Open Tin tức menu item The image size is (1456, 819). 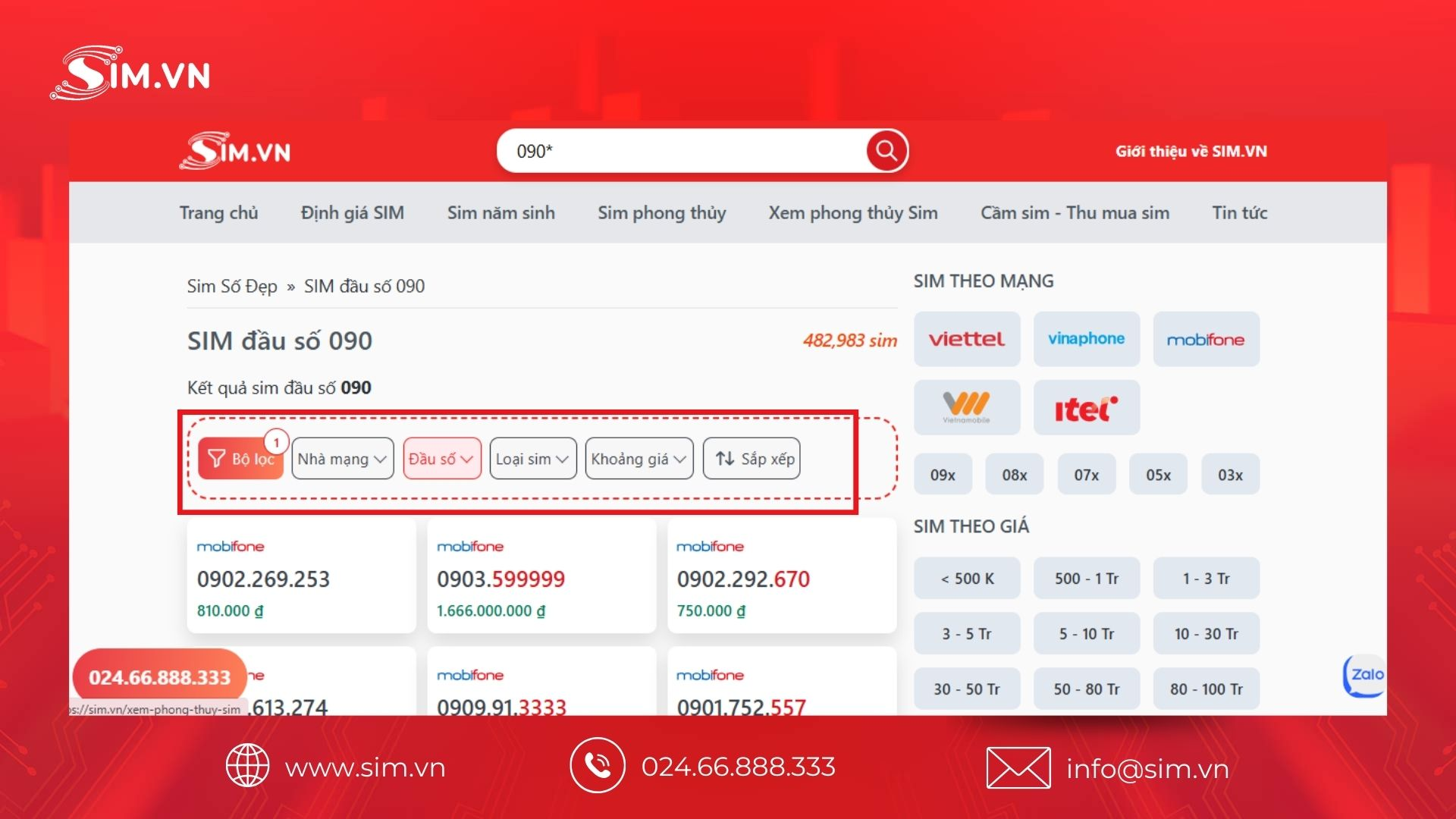[x=1240, y=212]
